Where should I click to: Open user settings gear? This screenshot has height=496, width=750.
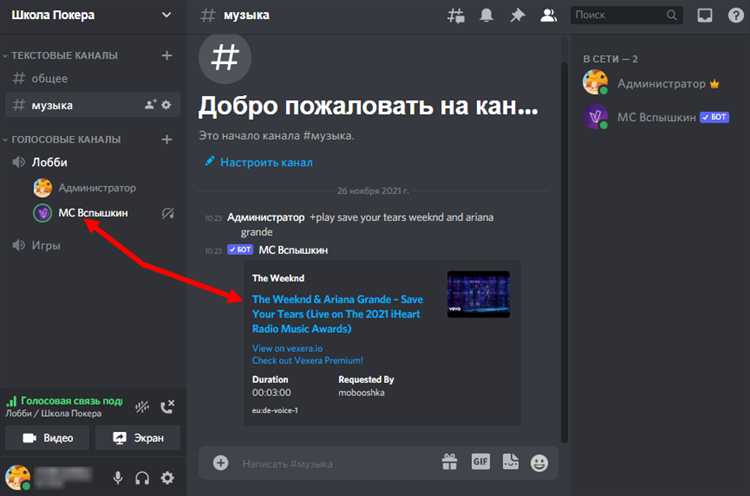click(167, 477)
